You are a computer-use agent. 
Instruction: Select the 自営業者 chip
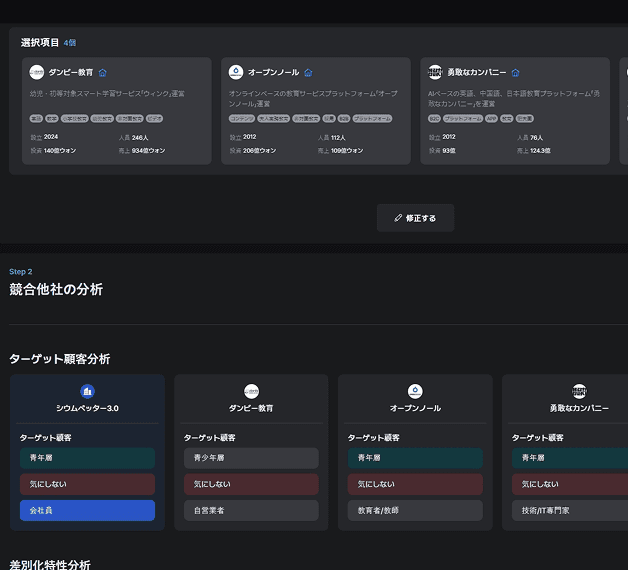[251, 510]
